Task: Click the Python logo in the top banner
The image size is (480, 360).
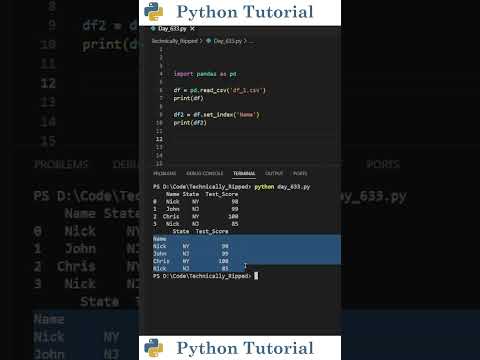Action: tap(154, 12)
